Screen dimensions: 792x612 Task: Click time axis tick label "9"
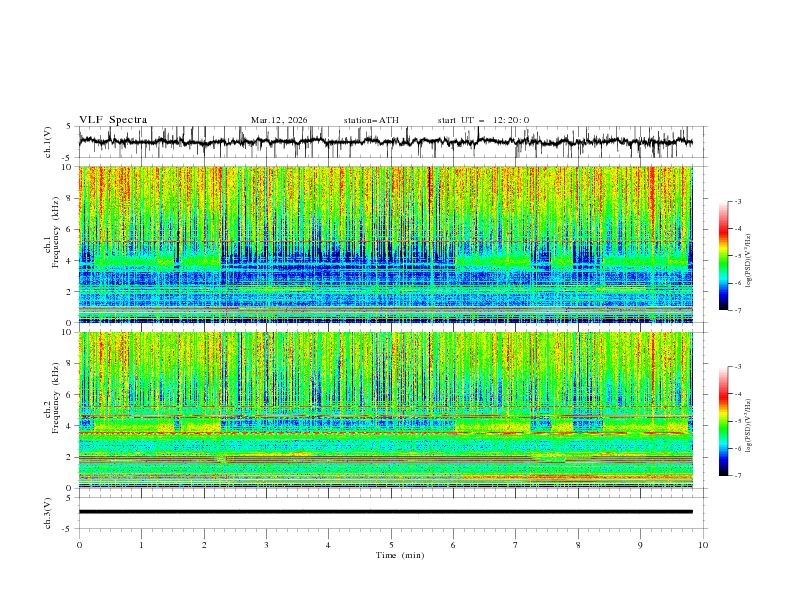click(640, 545)
